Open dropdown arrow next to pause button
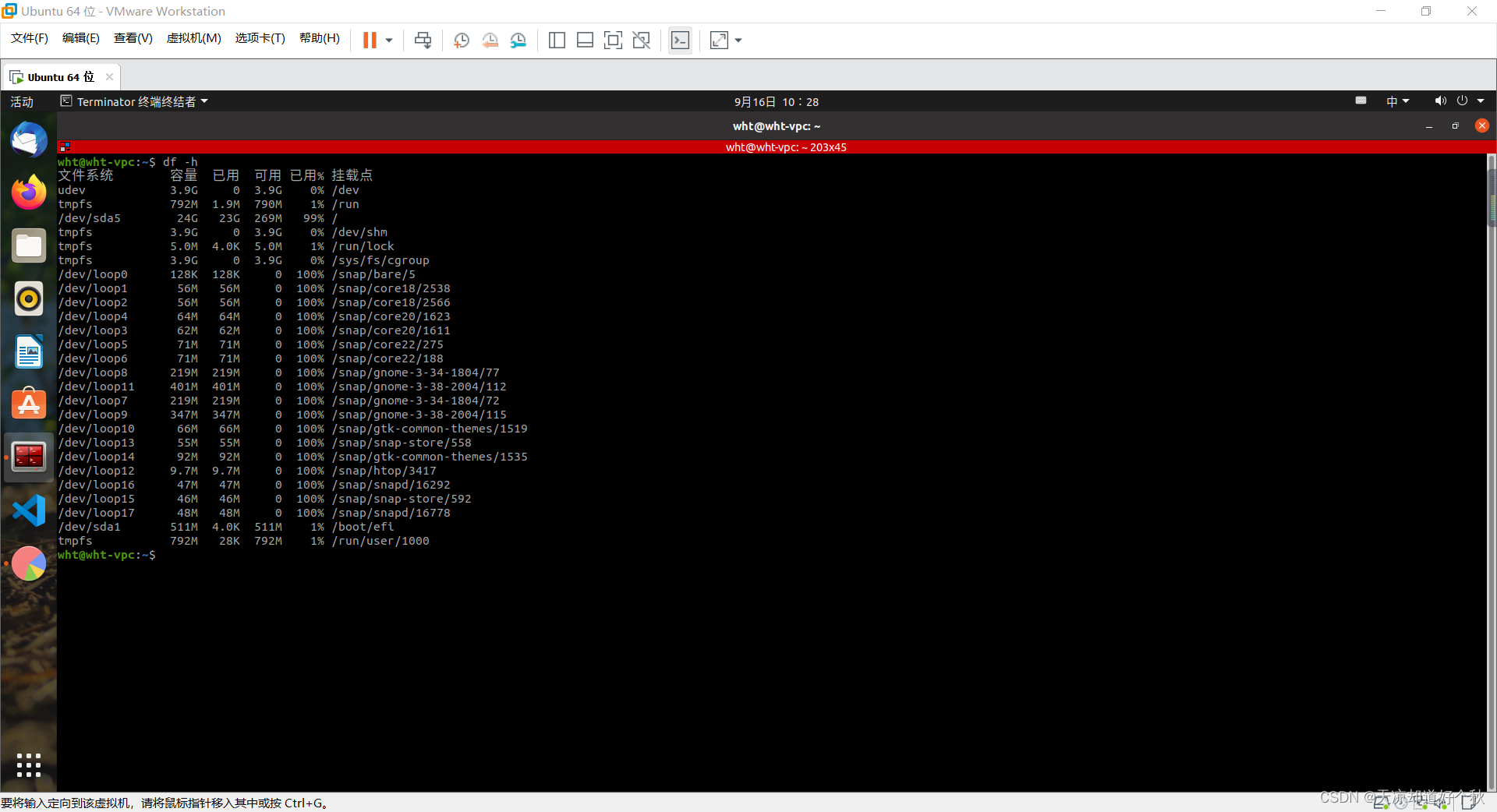Viewport: 1497px width, 812px height. (x=388, y=41)
